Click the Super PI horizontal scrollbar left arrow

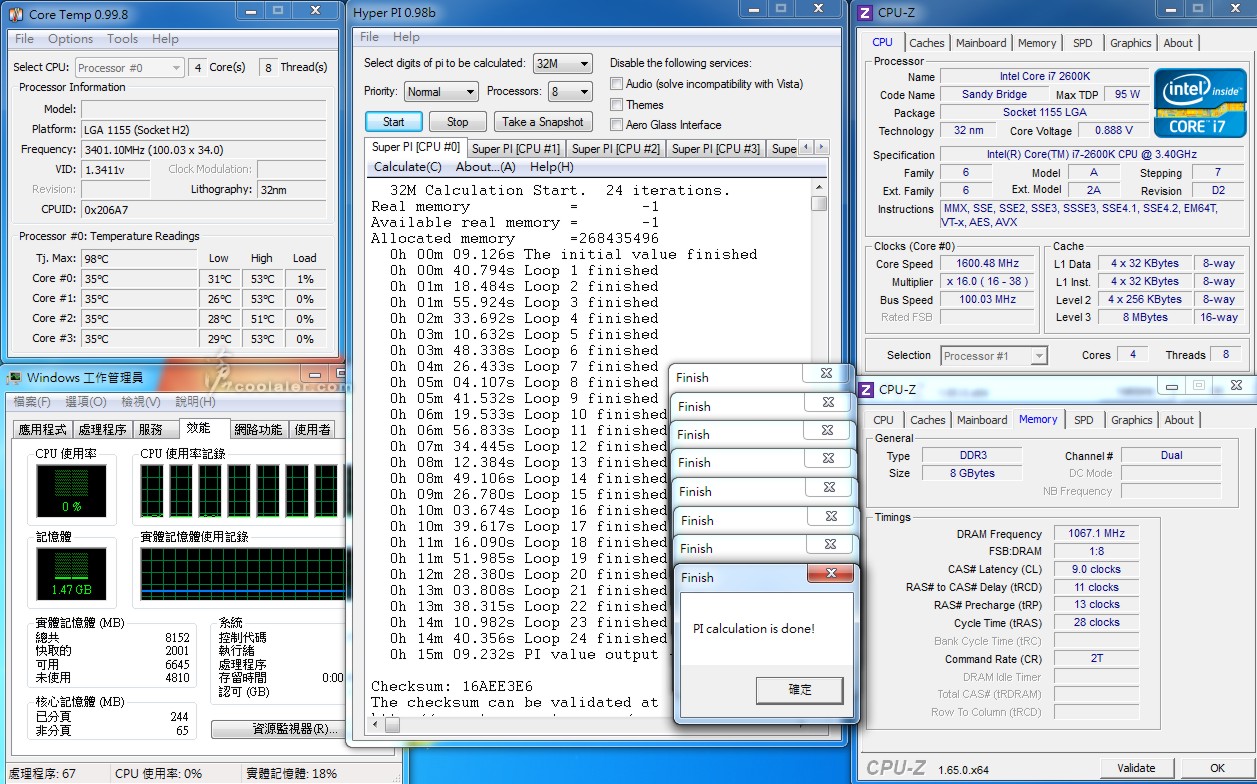point(377,725)
